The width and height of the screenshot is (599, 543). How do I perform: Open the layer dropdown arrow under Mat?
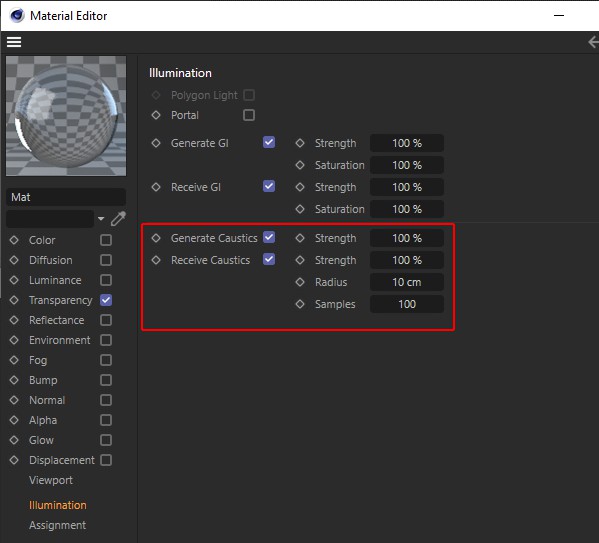(101, 219)
